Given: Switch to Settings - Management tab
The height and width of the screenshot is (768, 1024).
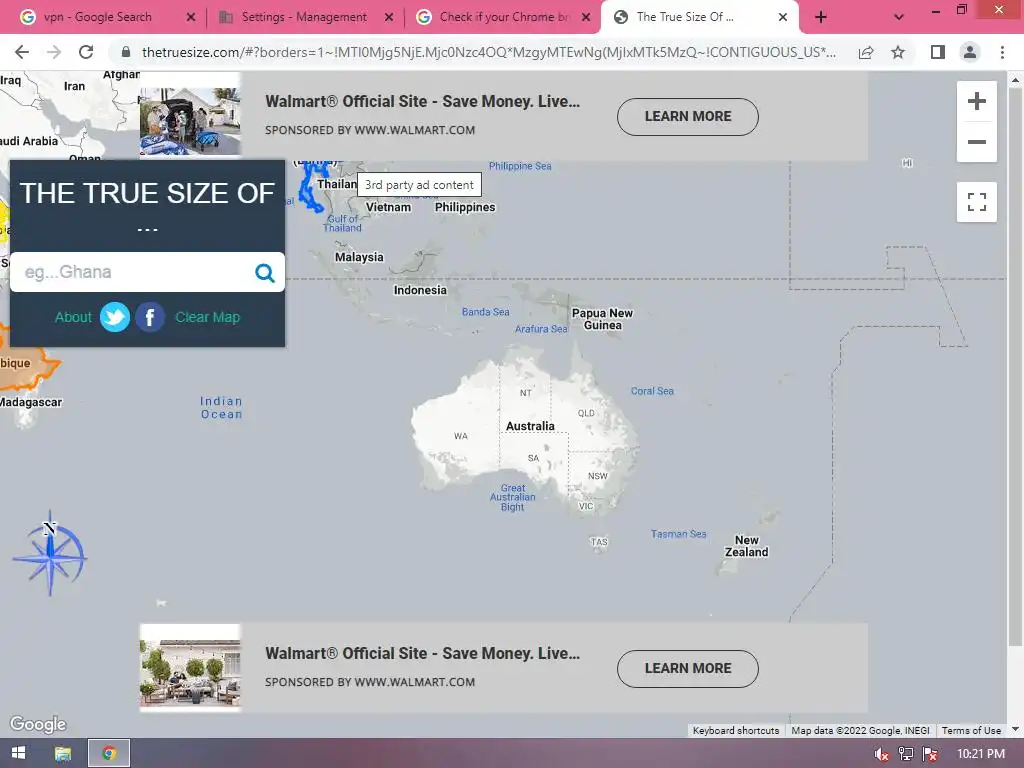Looking at the screenshot, I should tap(304, 17).
